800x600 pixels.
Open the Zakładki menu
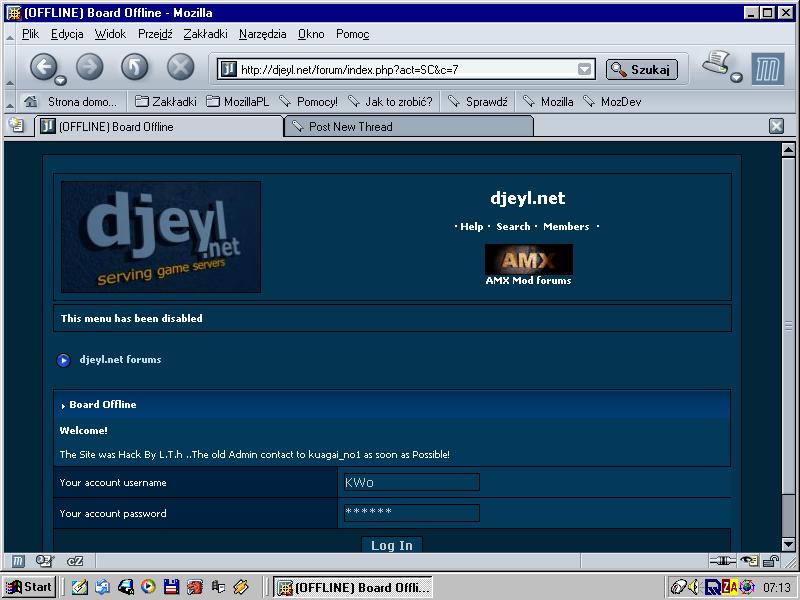205,34
